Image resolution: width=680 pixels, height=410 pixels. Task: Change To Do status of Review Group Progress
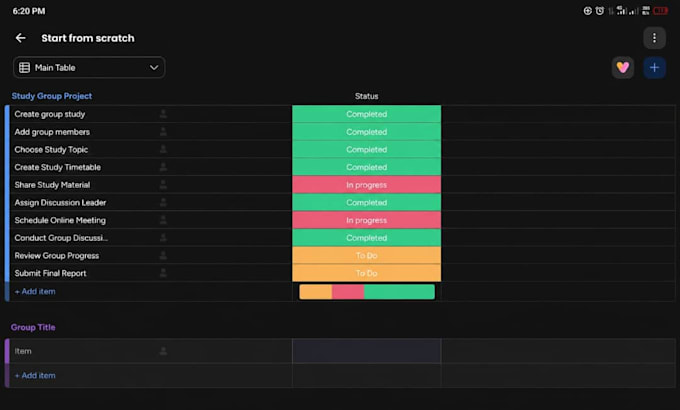(x=366, y=256)
